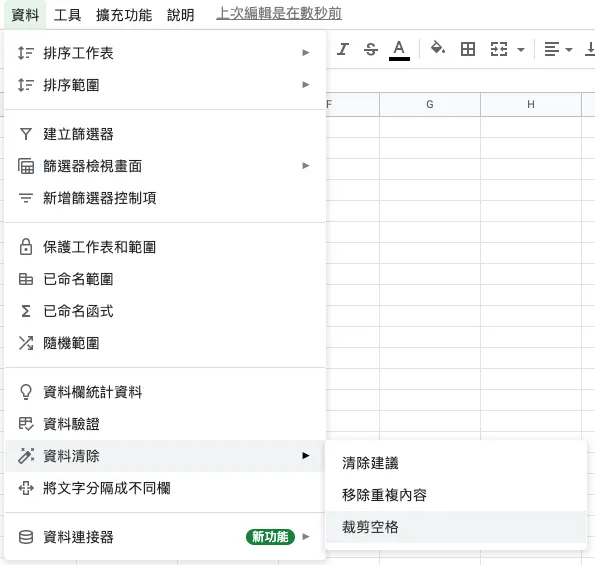Open the merge cells dropdown arrow
Screen dimensions: 595x565
[521, 50]
